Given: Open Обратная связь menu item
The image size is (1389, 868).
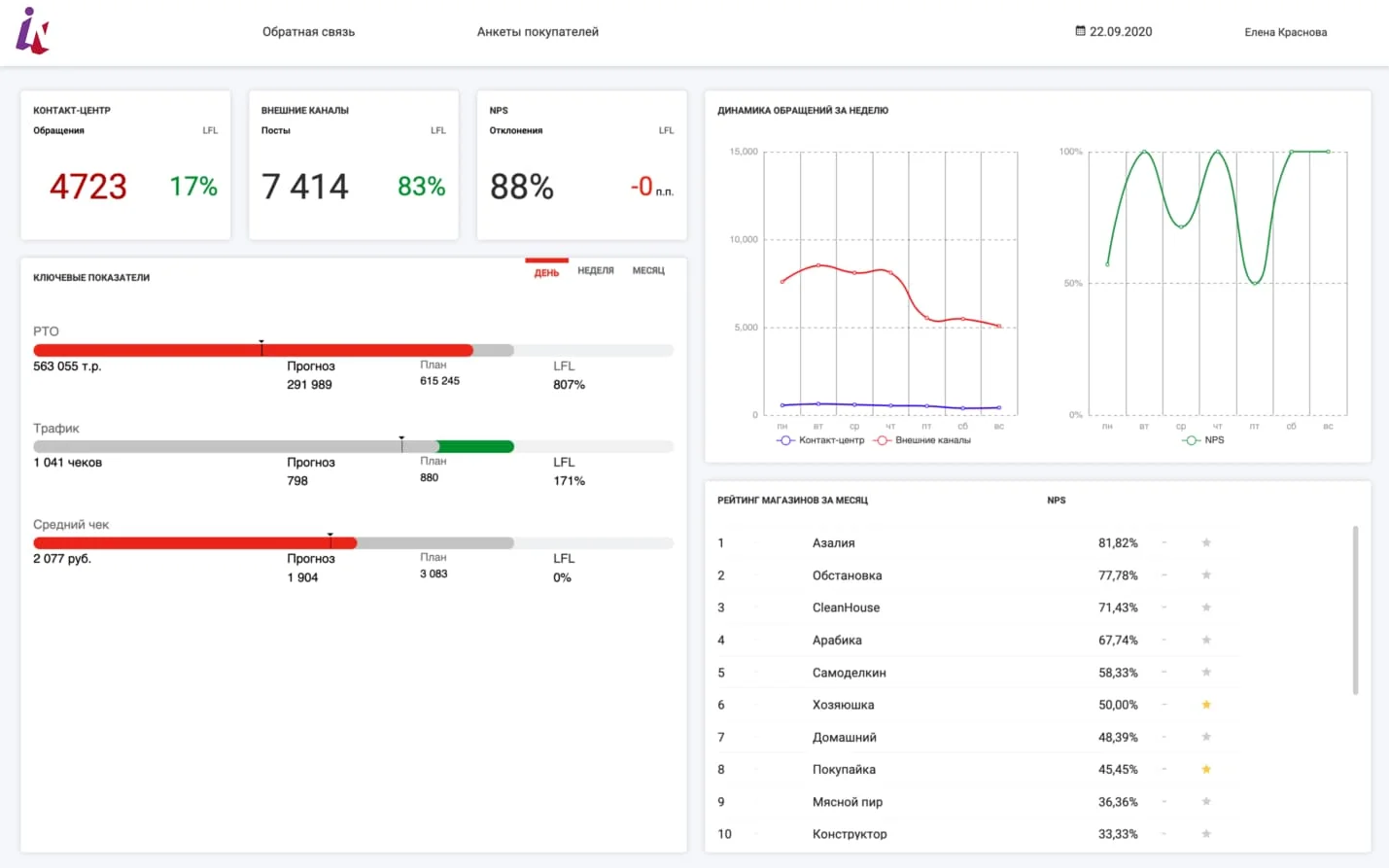Looking at the screenshot, I should pyautogui.click(x=308, y=32).
